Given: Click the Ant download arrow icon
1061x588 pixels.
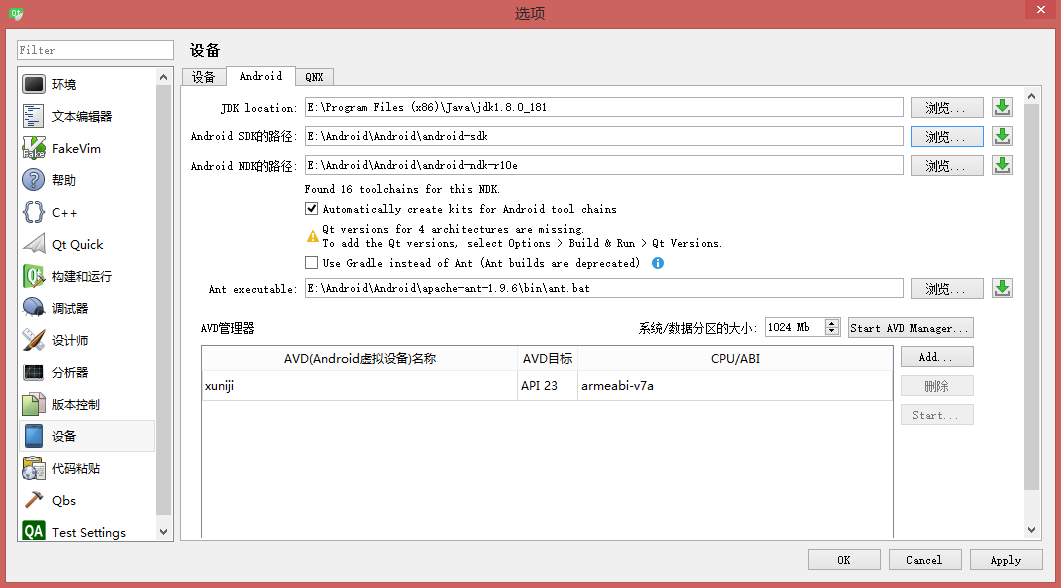Looking at the screenshot, I should [x=1002, y=288].
